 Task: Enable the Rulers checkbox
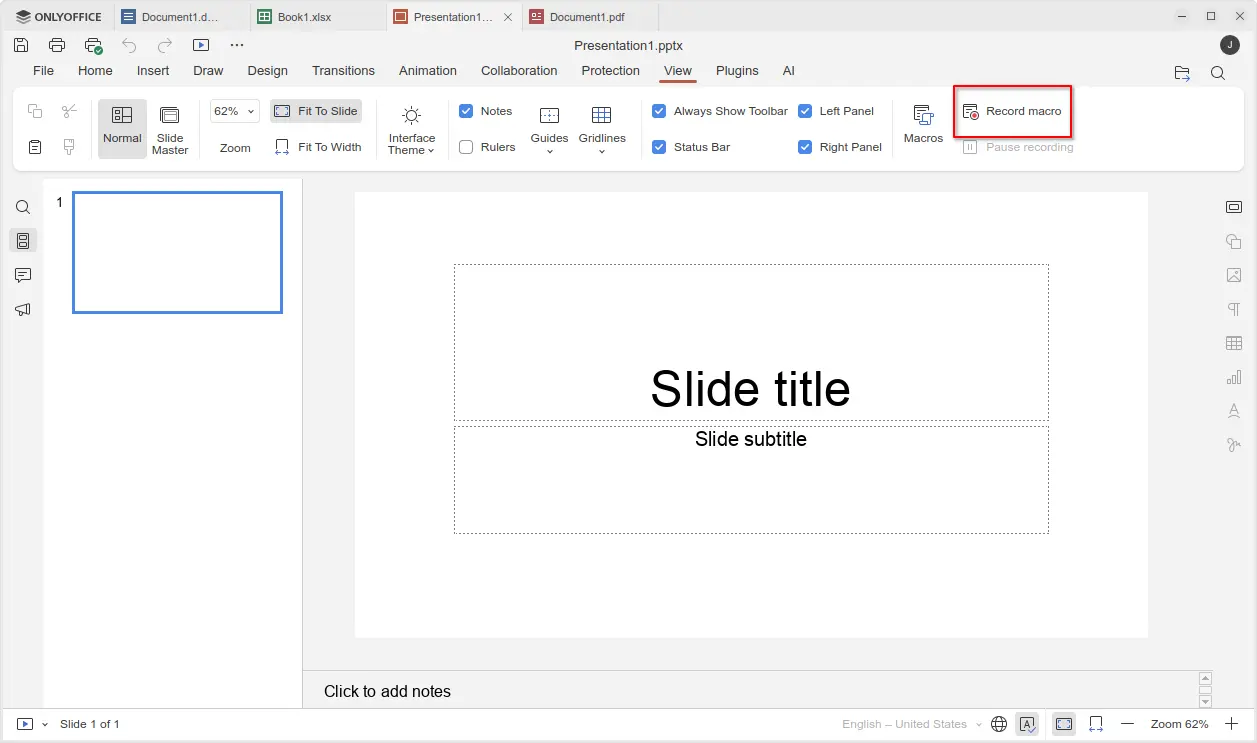[x=466, y=147]
